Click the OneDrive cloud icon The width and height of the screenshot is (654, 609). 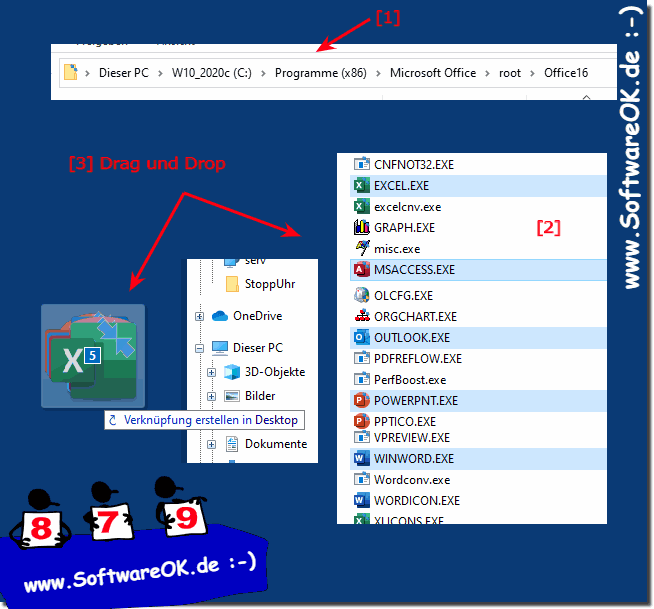pyautogui.click(x=220, y=316)
